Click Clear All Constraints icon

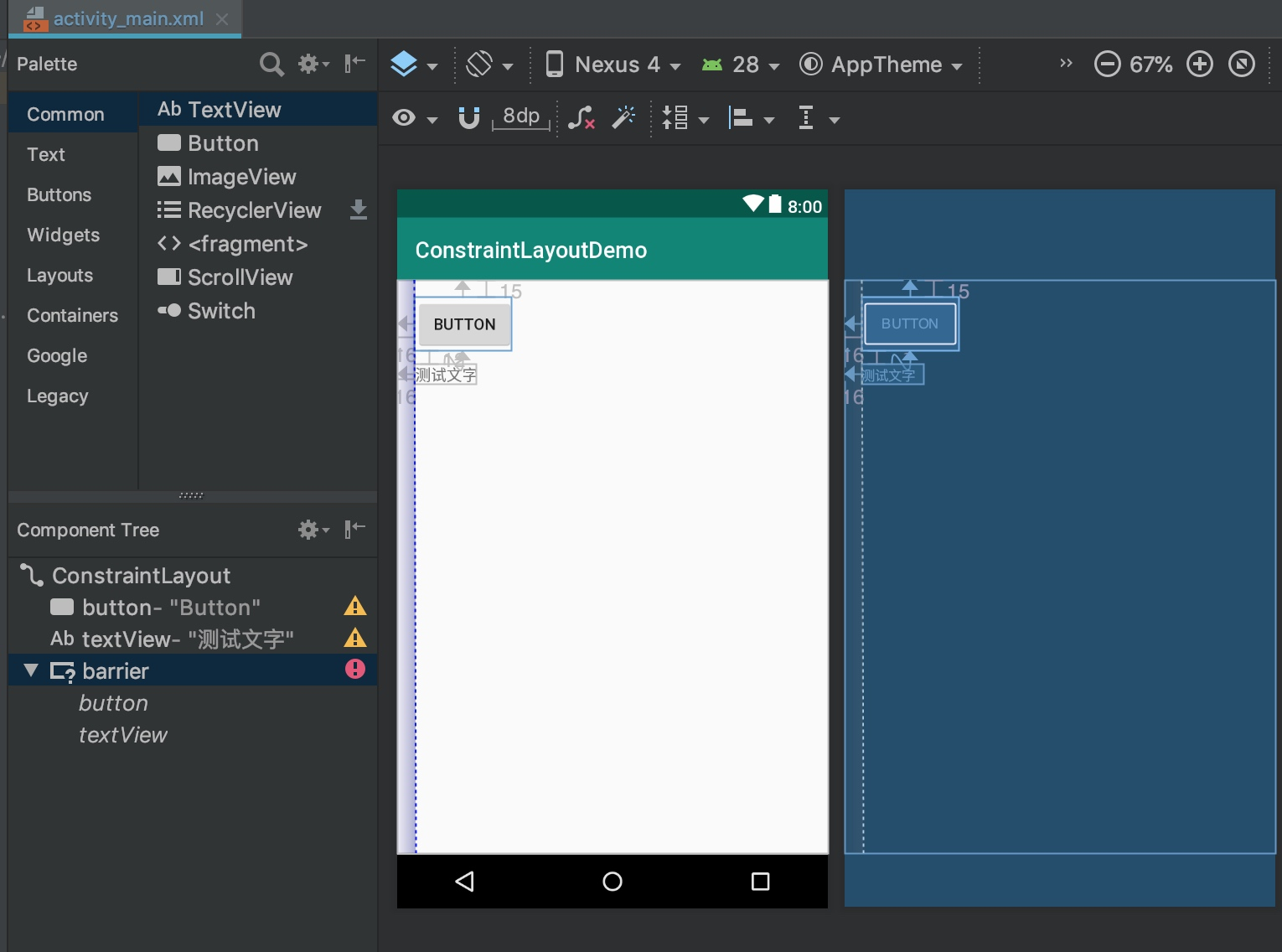(581, 118)
